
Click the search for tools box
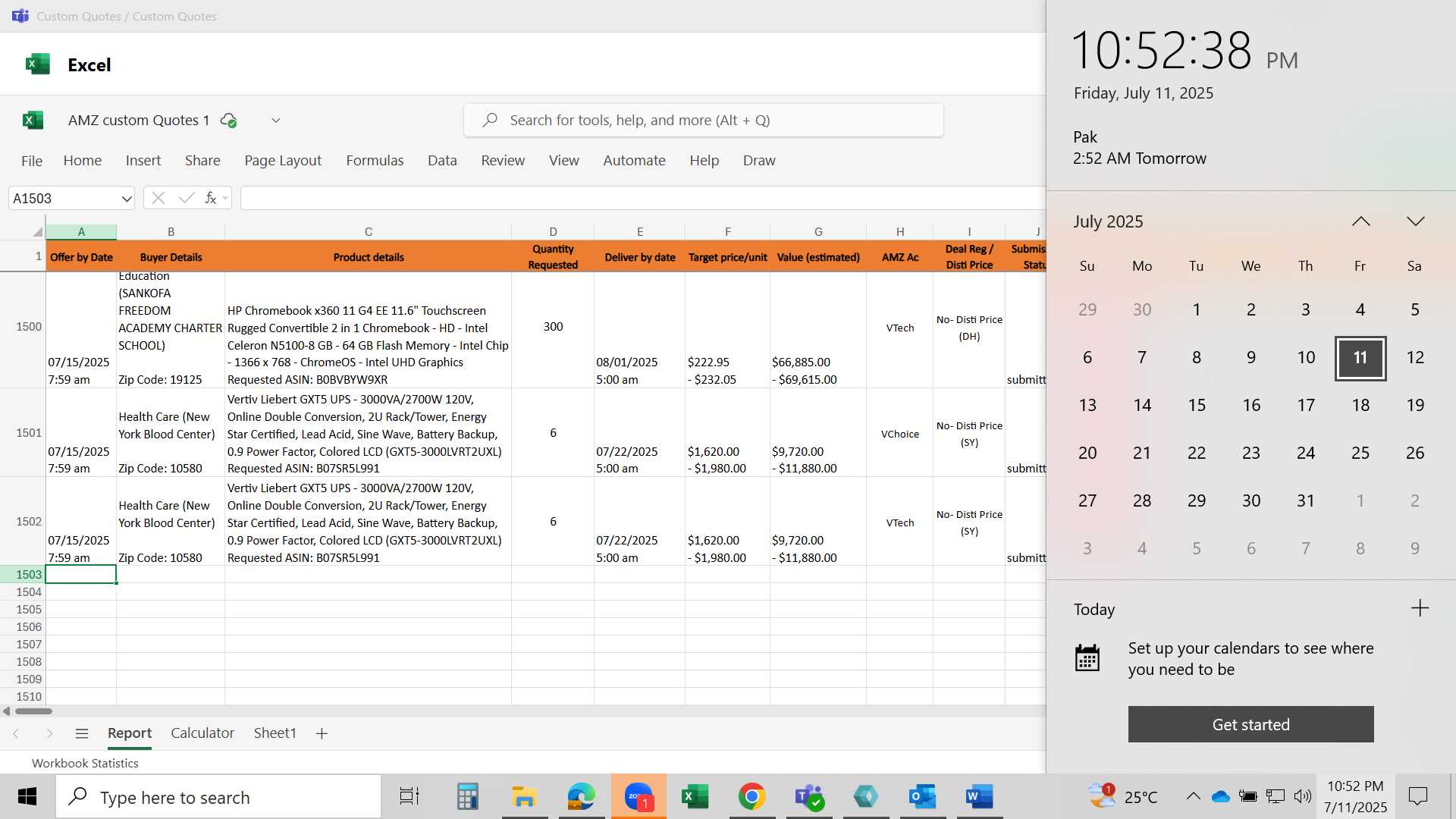[x=703, y=120]
